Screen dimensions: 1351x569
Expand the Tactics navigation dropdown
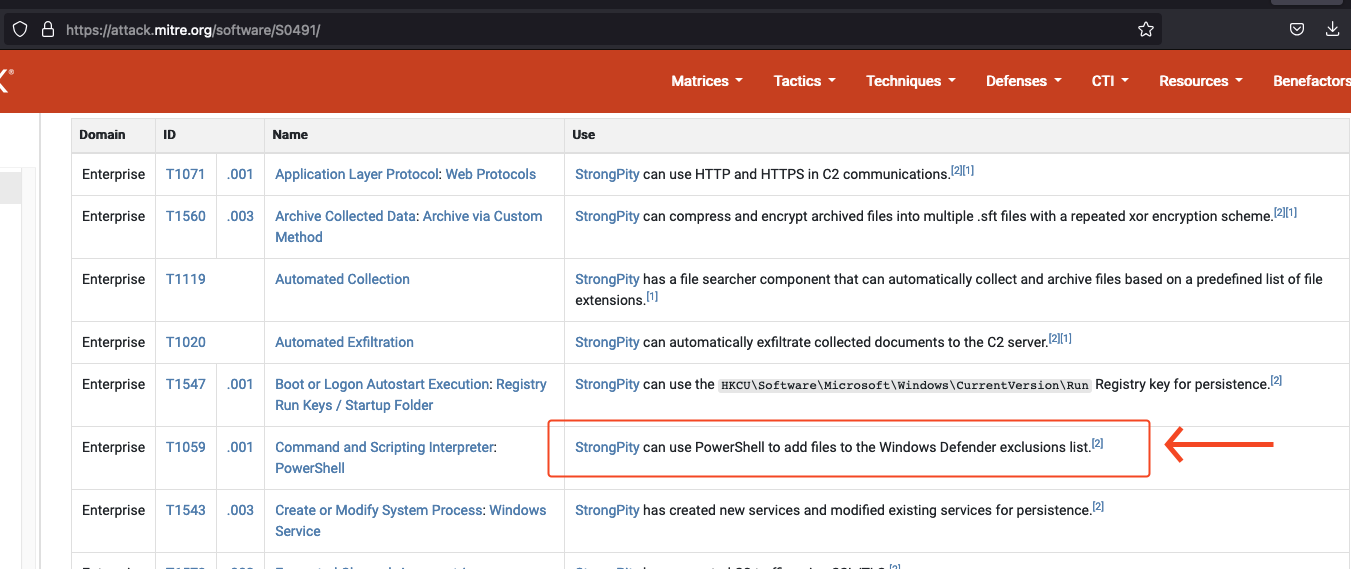(x=805, y=81)
